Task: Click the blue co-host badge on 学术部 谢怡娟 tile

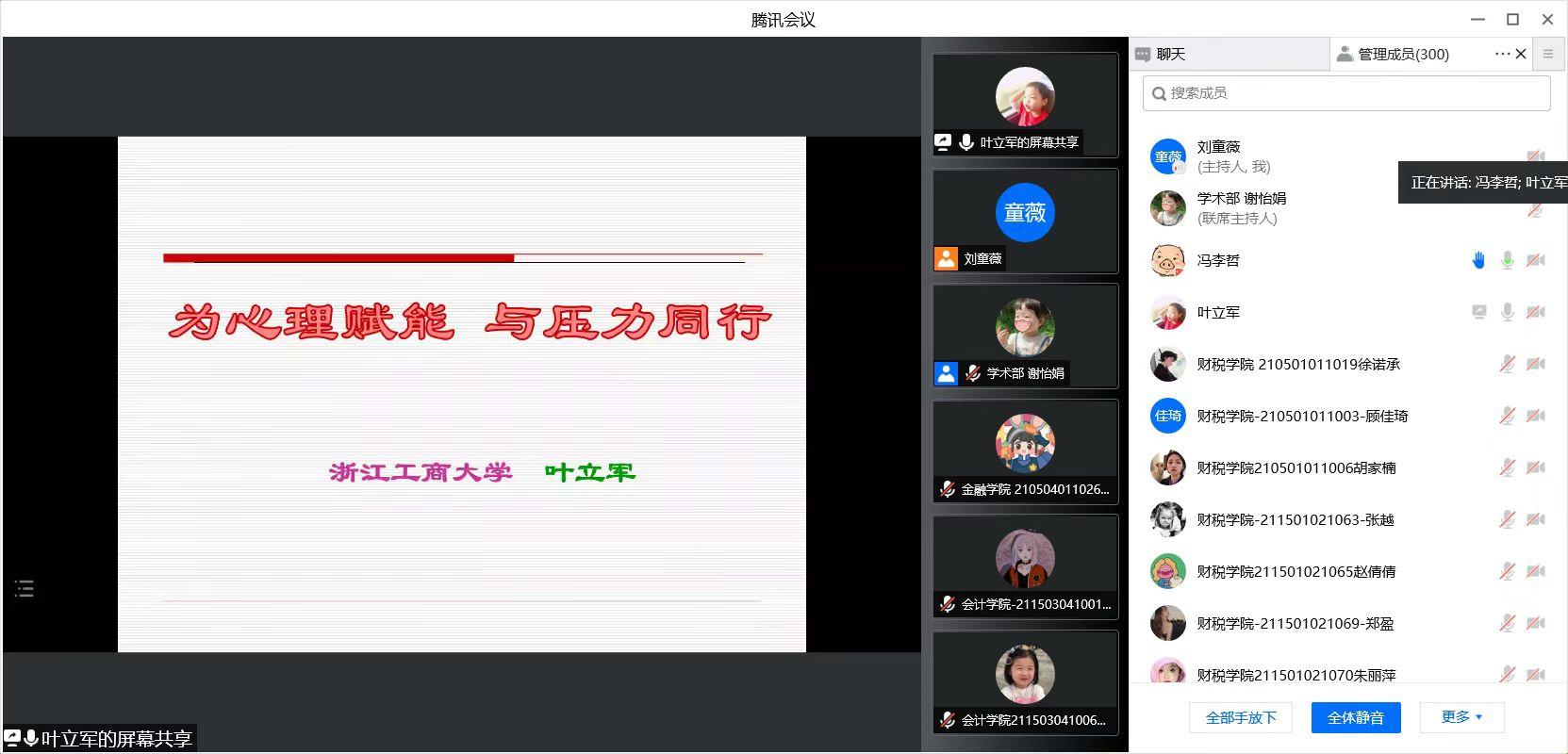Action: [x=946, y=373]
